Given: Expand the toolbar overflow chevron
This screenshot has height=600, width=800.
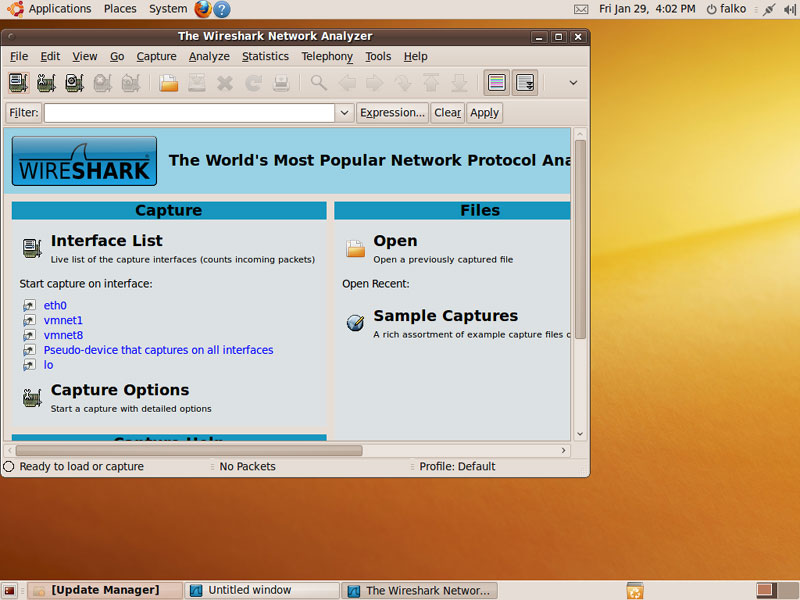Looking at the screenshot, I should pyautogui.click(x=573, y=83).
